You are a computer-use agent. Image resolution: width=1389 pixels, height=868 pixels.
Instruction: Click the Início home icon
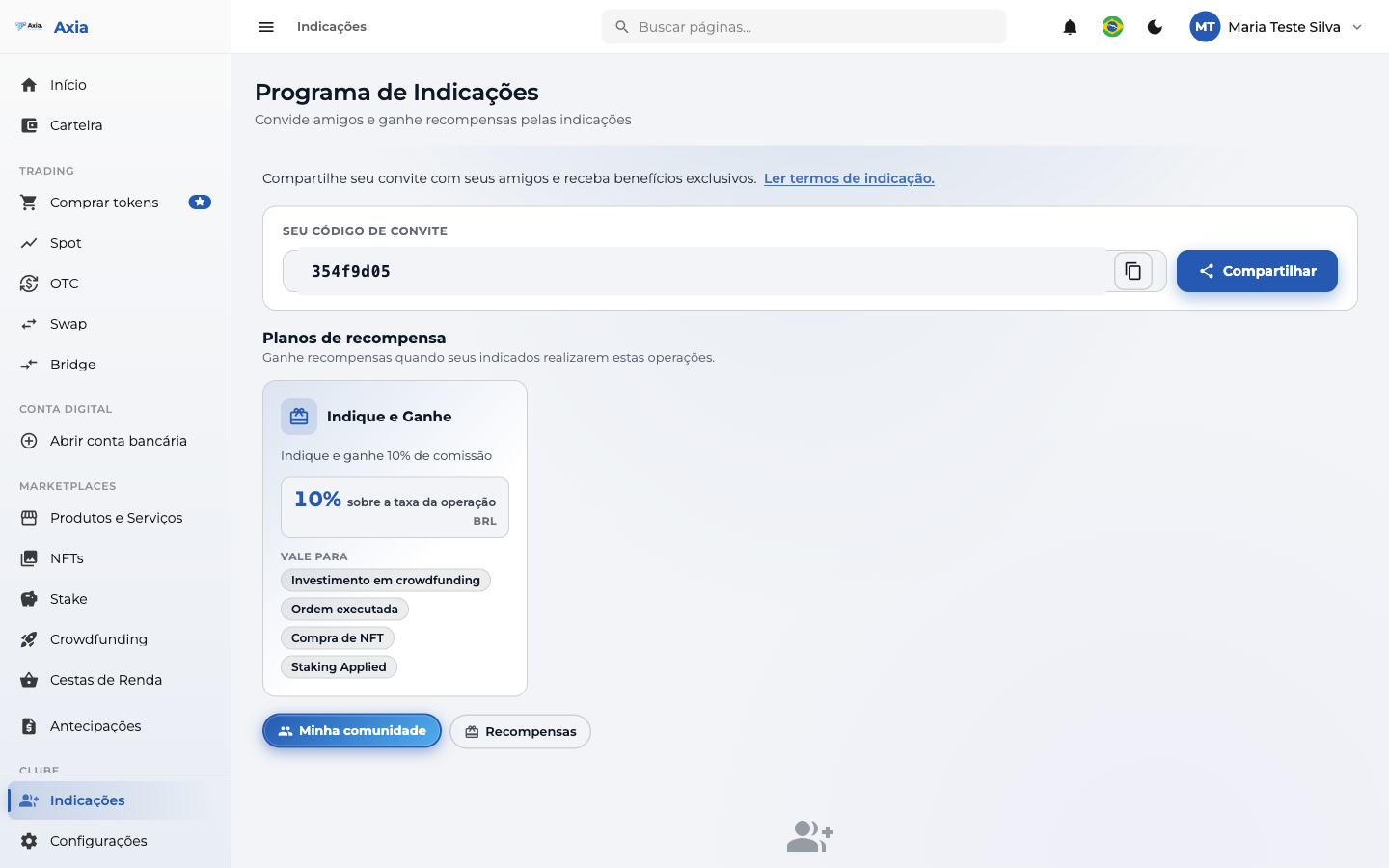(29, 85)
